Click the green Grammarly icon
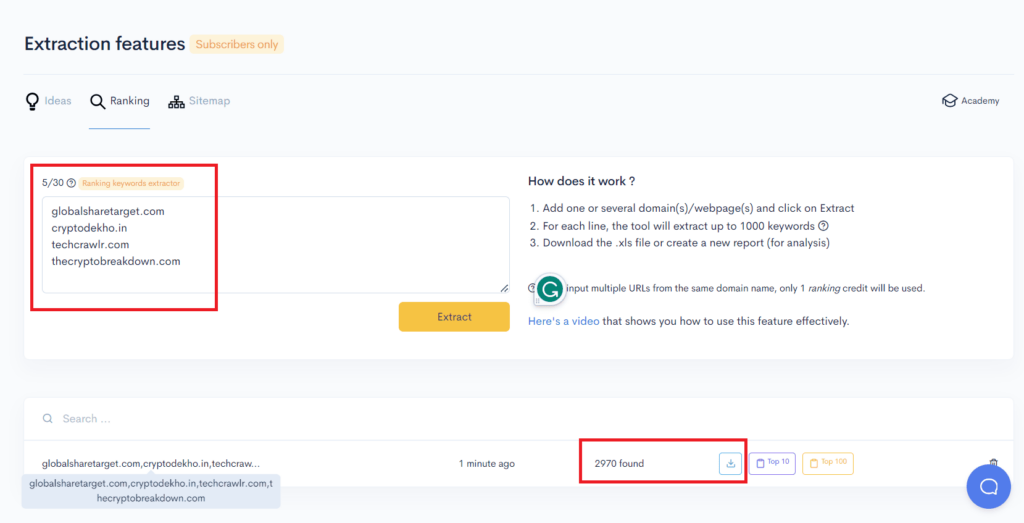 tap(549, 289)
